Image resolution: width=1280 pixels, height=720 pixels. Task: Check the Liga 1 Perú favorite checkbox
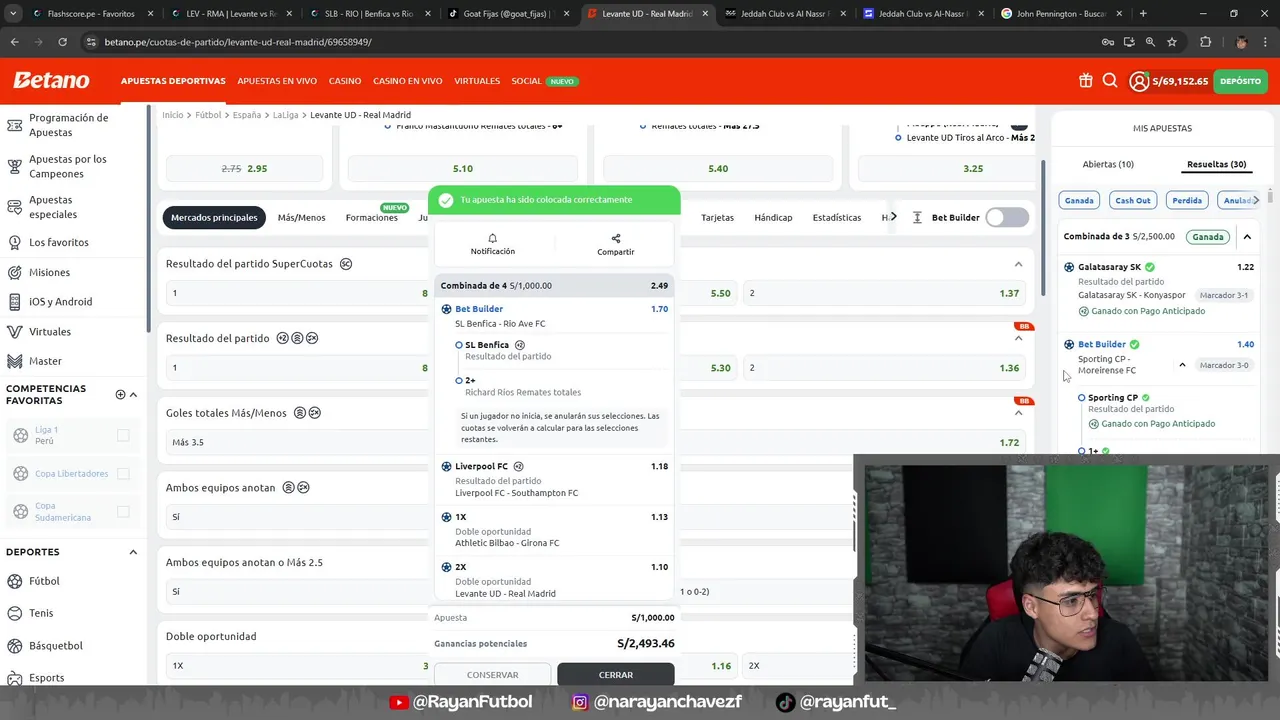[123, 435]
